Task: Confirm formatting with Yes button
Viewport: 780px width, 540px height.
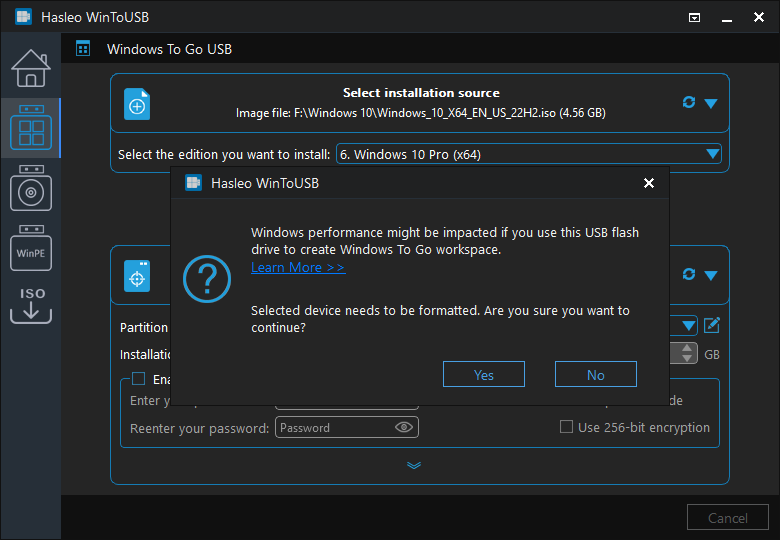Action: point(484,374)
